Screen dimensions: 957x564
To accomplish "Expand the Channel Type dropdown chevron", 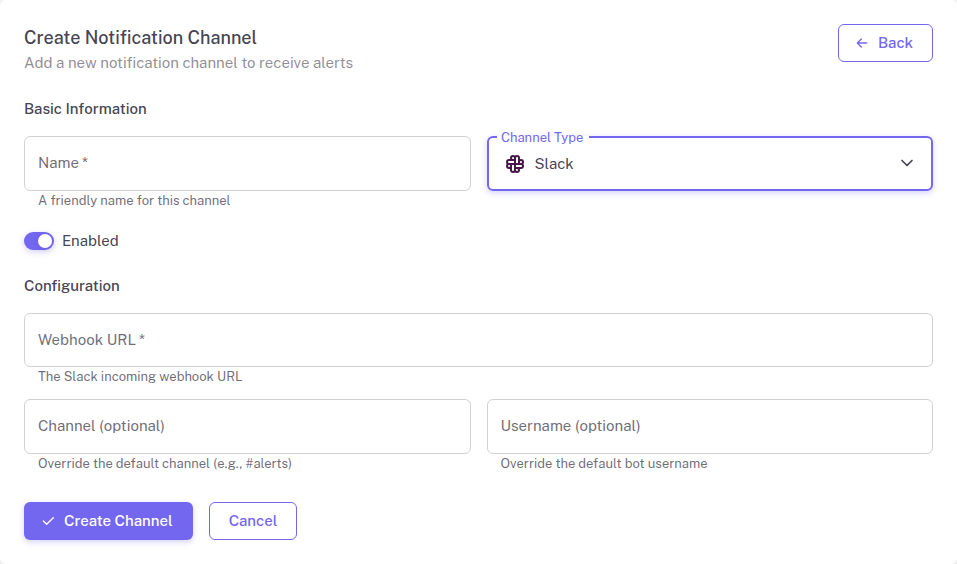I will [906, 163].
